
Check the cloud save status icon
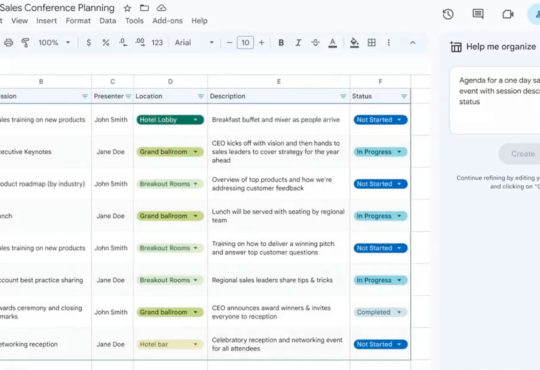(161, 8)
